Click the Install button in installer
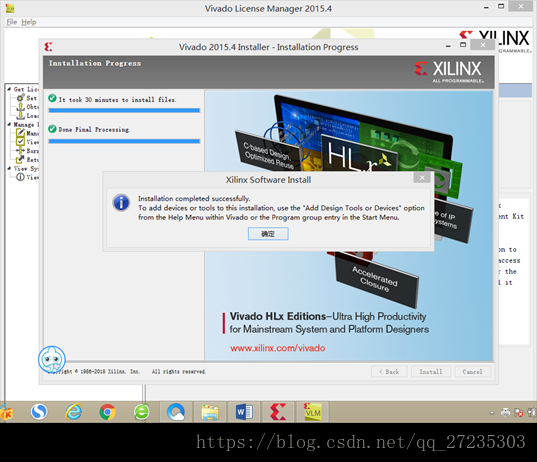Image resolution: width=537 pixels, height=462 pixels. 431,372
